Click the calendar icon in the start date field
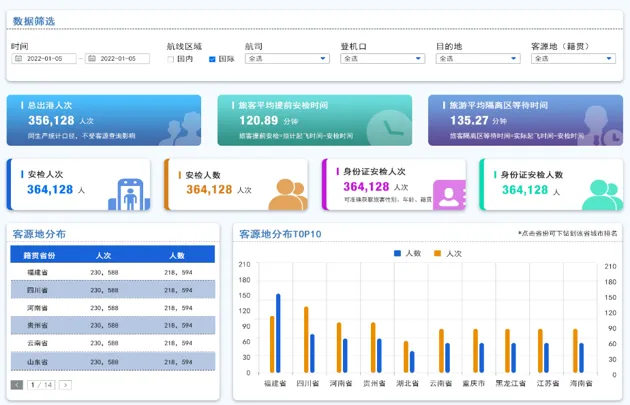 click(18, 59)
